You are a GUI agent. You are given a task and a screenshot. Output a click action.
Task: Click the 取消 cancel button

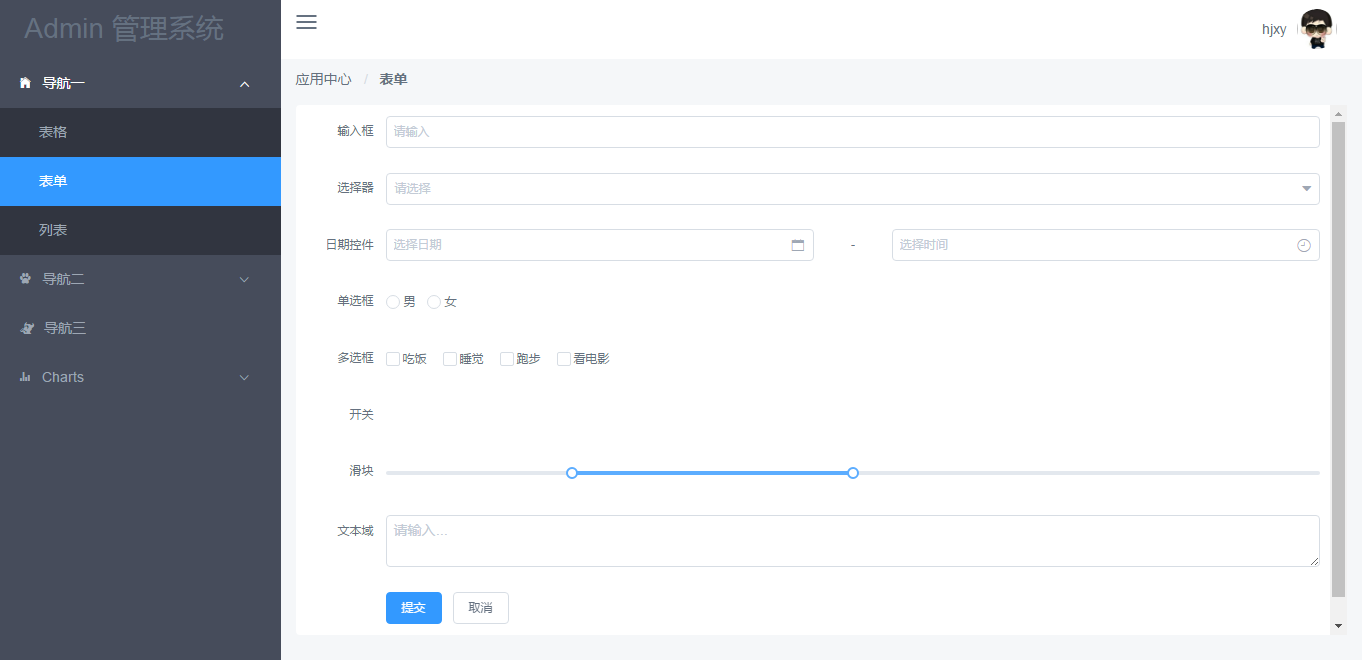[480, 607]
